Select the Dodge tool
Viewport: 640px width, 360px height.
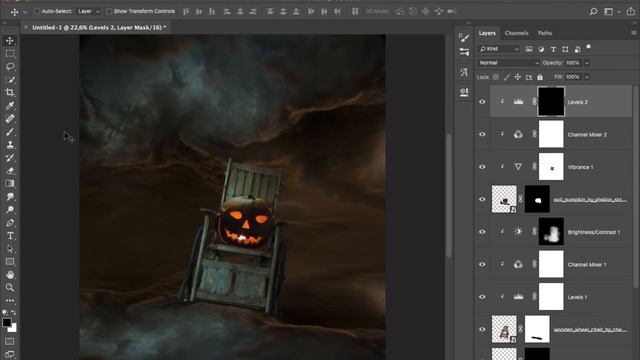[10, 210]
